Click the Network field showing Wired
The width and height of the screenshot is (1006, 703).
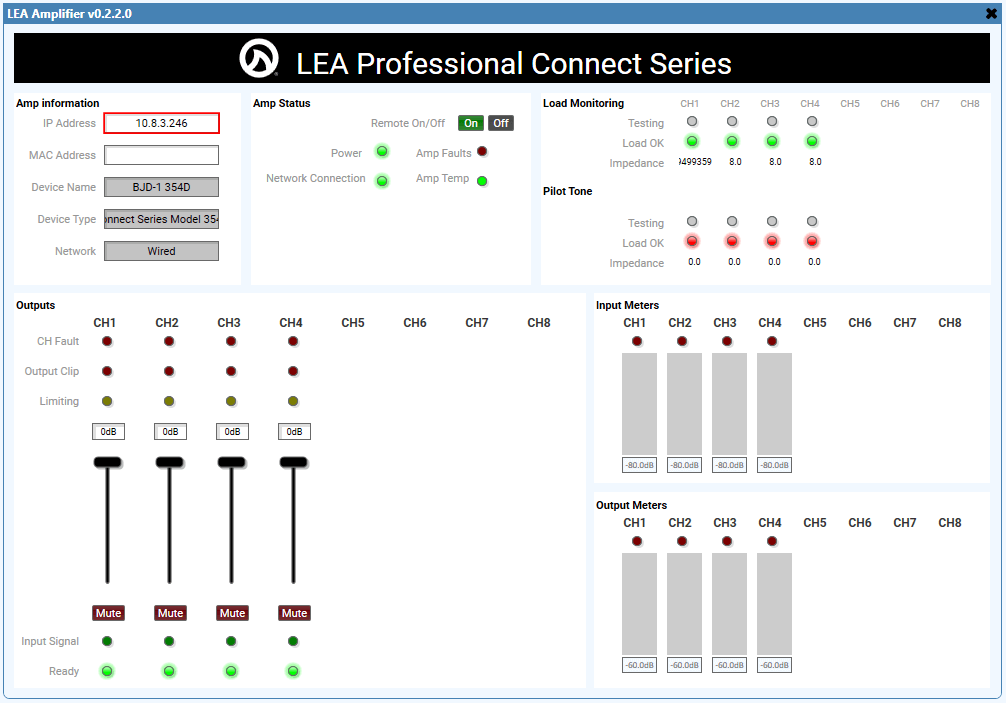point(162,251)
